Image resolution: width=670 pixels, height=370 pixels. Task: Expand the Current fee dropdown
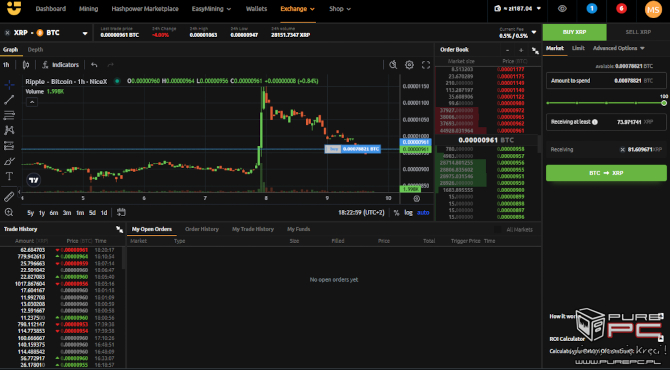(x=534, y=32)
